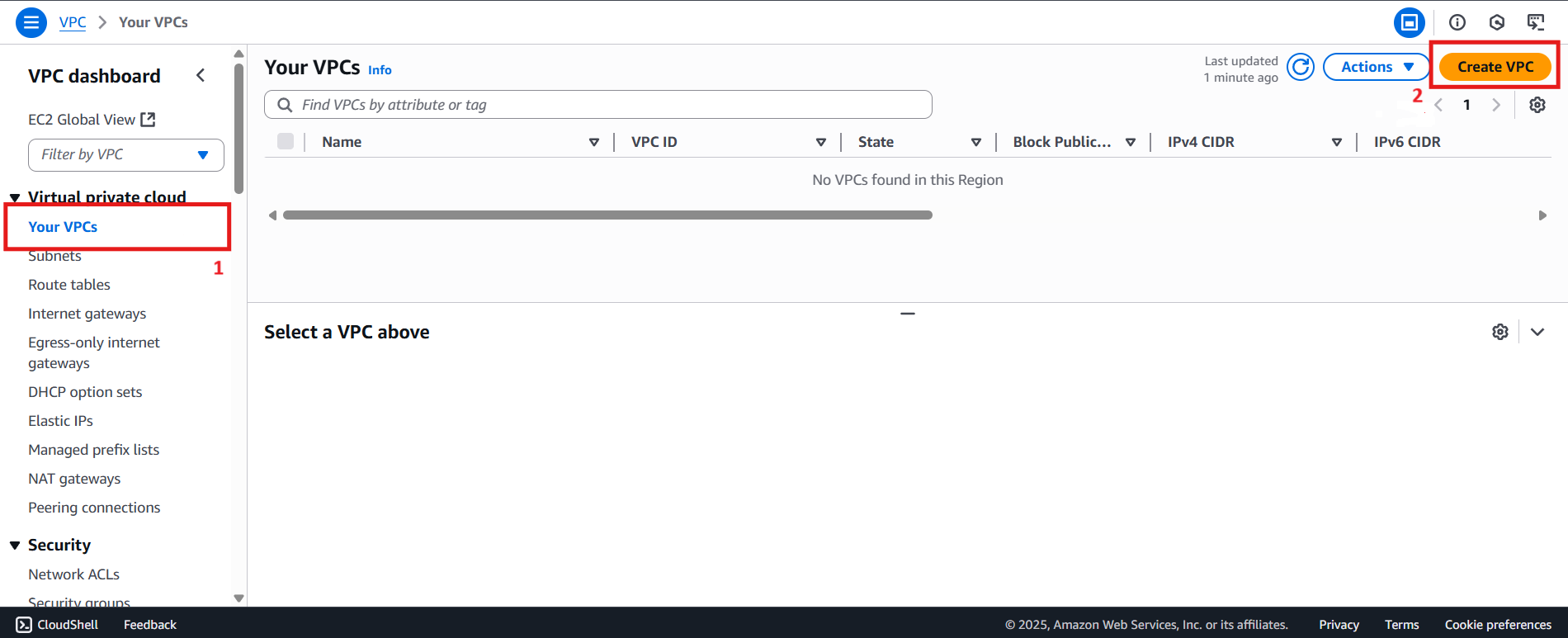Open the Privacy link
The width and height of the screenshot is (1568, 638).
tap(1339, 625)
